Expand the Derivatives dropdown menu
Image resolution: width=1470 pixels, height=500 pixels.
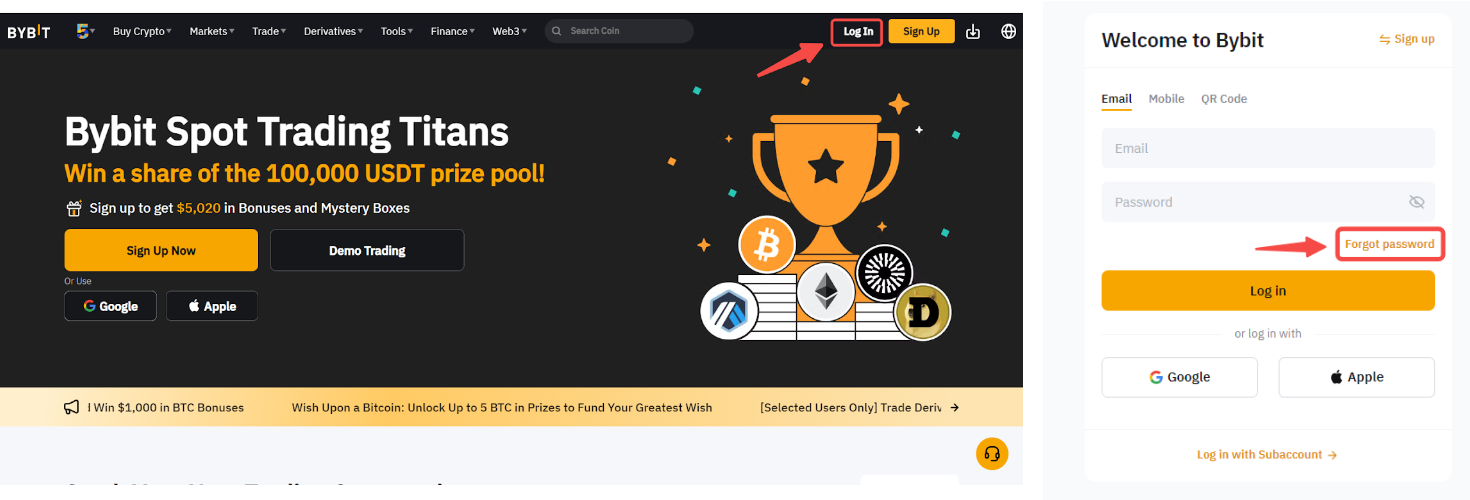pos(334,31)
